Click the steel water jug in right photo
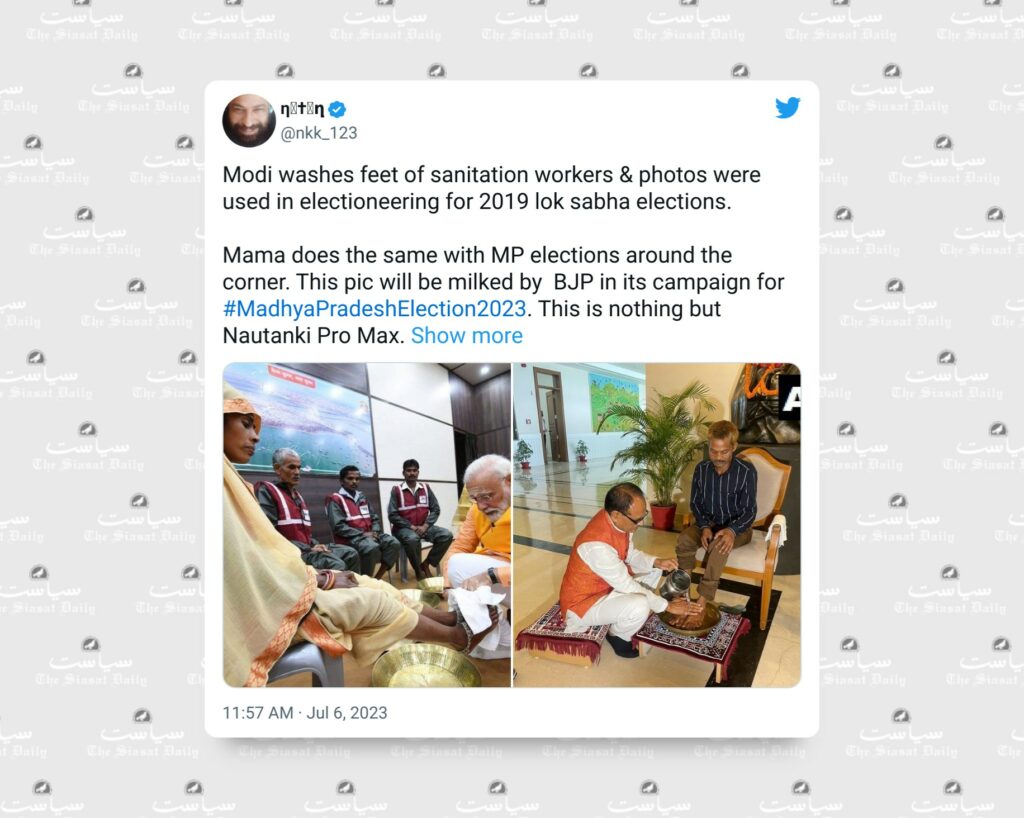The height and width of the screenshot is (818, 1024). [675, 583]
